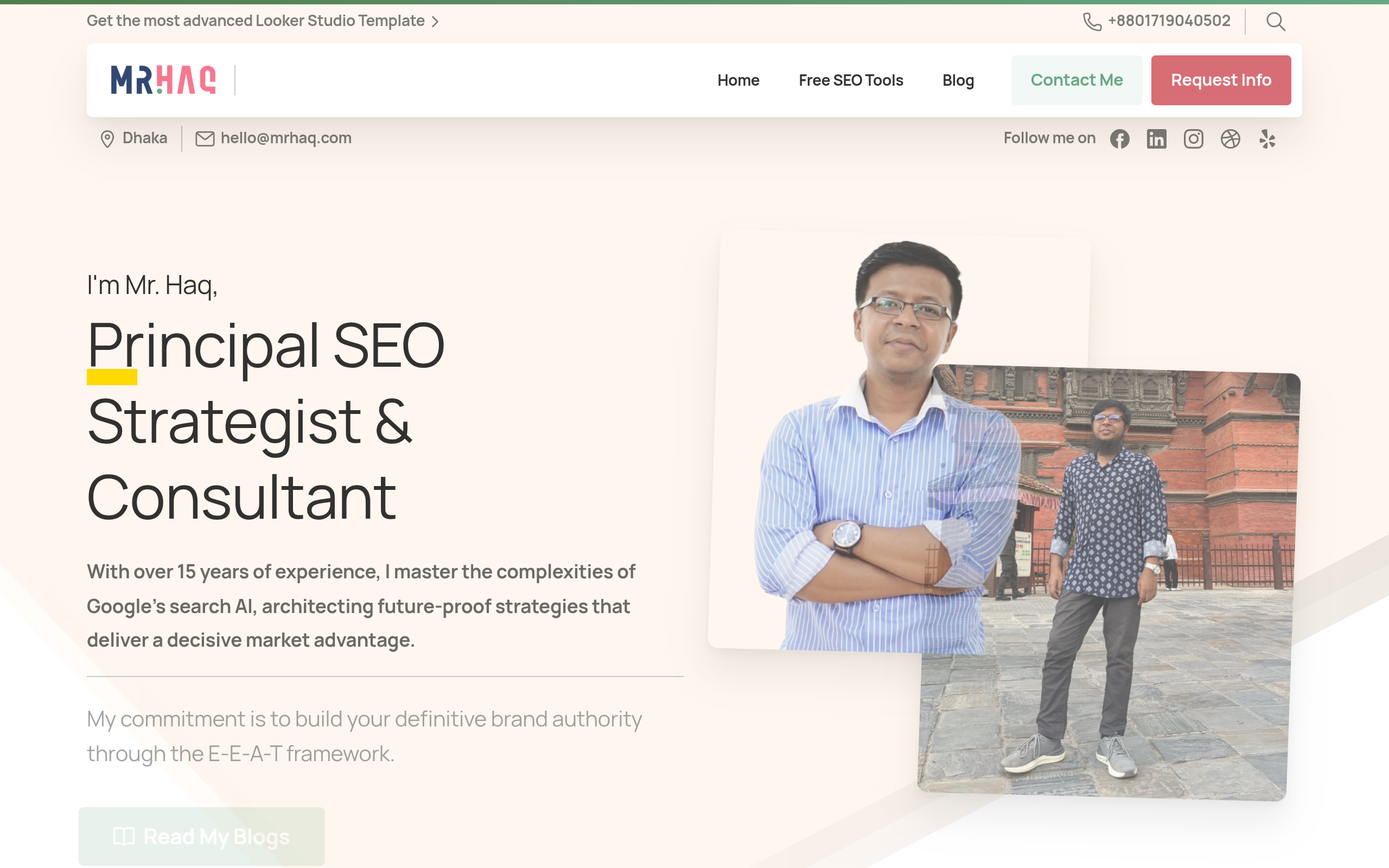The image size is (1389, 868).
Task: Click the envelope email icon
Action: [205, 139]
